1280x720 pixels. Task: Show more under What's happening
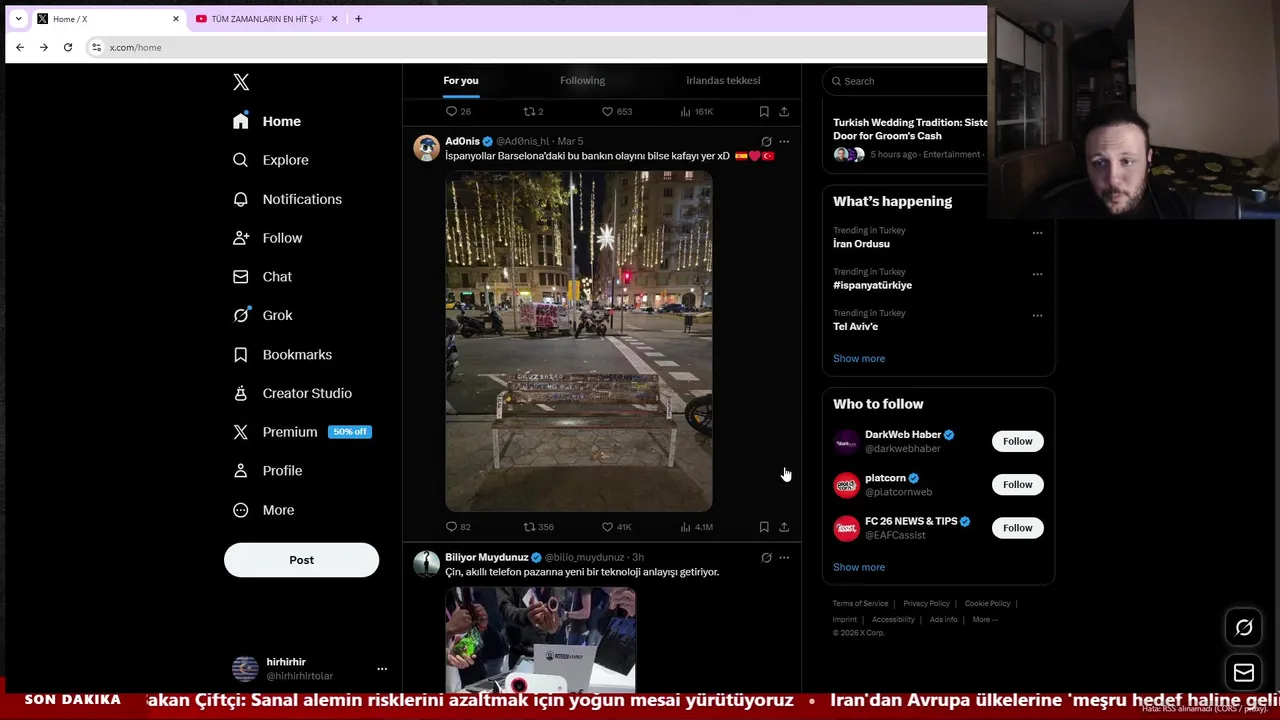(859, 358)
